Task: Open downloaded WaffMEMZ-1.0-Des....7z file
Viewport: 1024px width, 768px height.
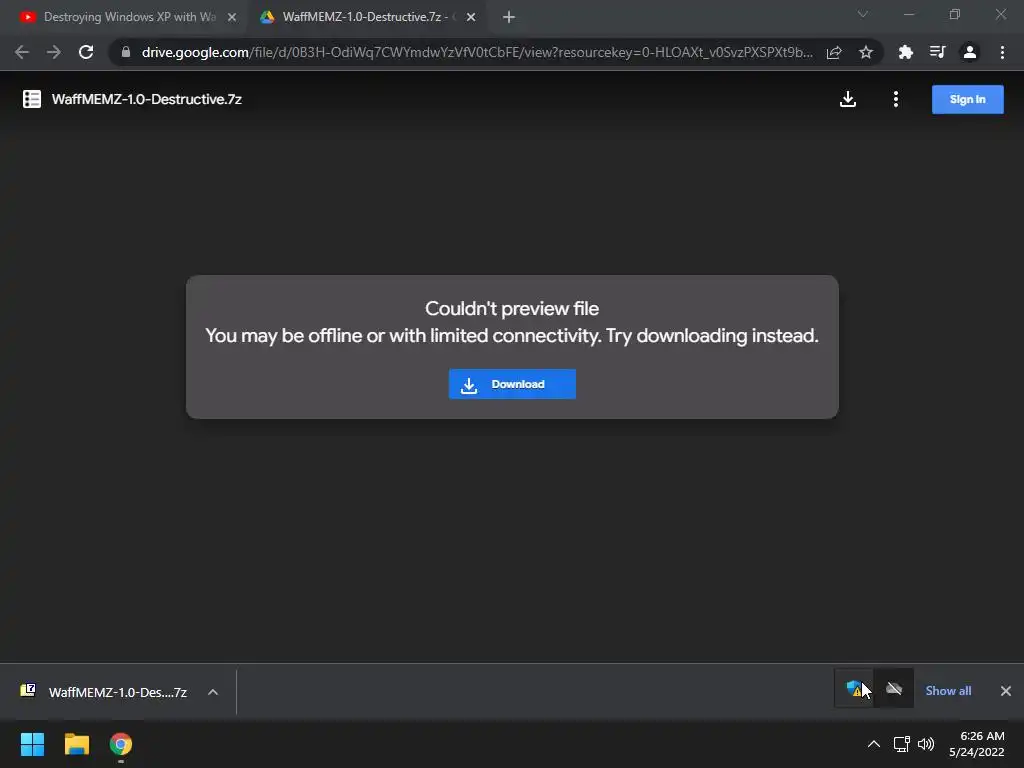Action: (x=118, y=692)
